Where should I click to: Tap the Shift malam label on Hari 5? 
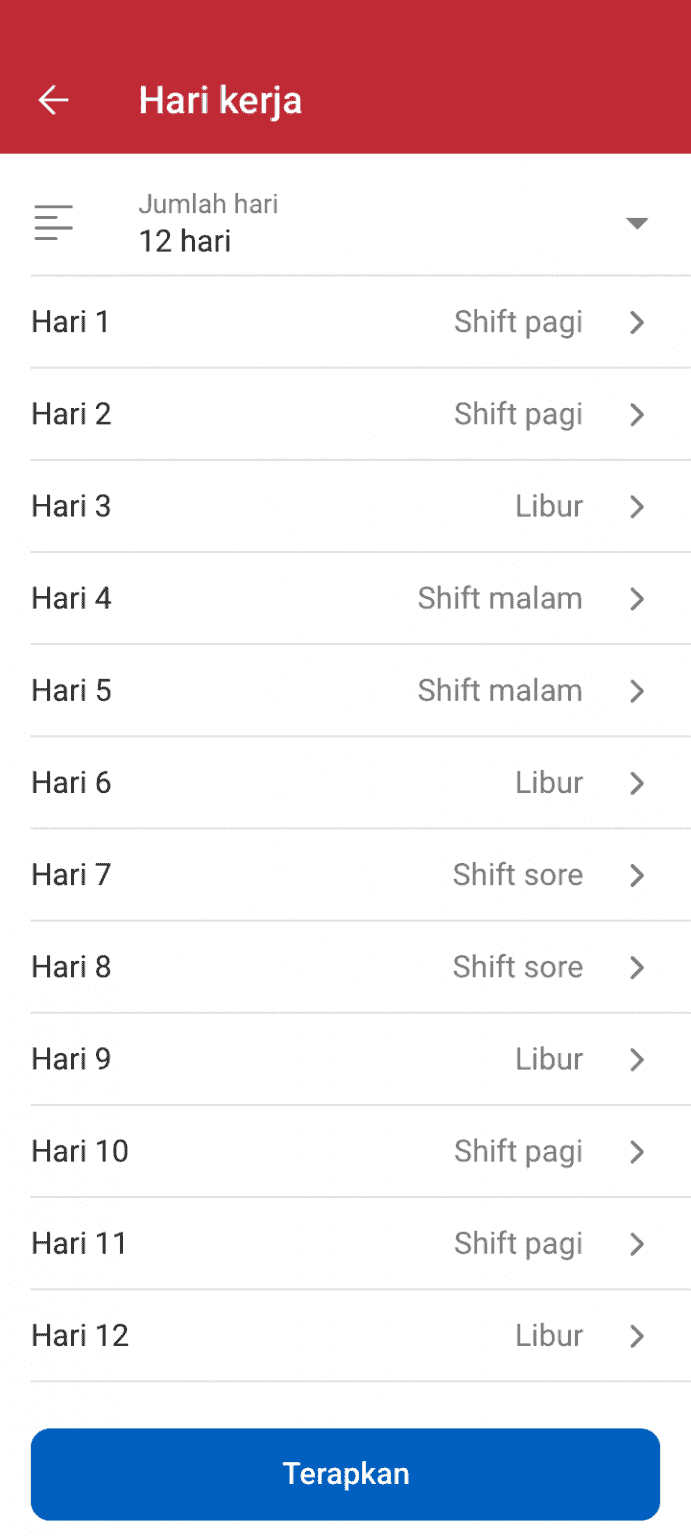499,691
